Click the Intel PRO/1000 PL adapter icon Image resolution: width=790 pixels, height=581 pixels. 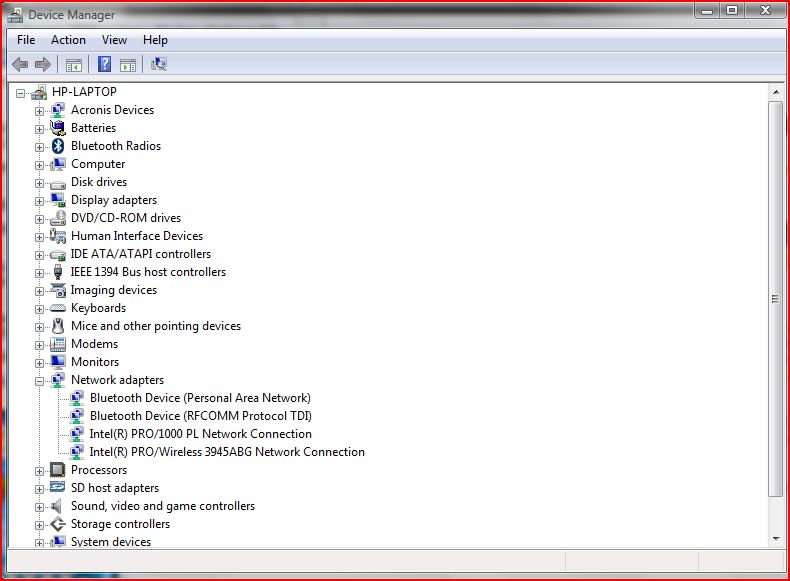click(x=77, y=434)
